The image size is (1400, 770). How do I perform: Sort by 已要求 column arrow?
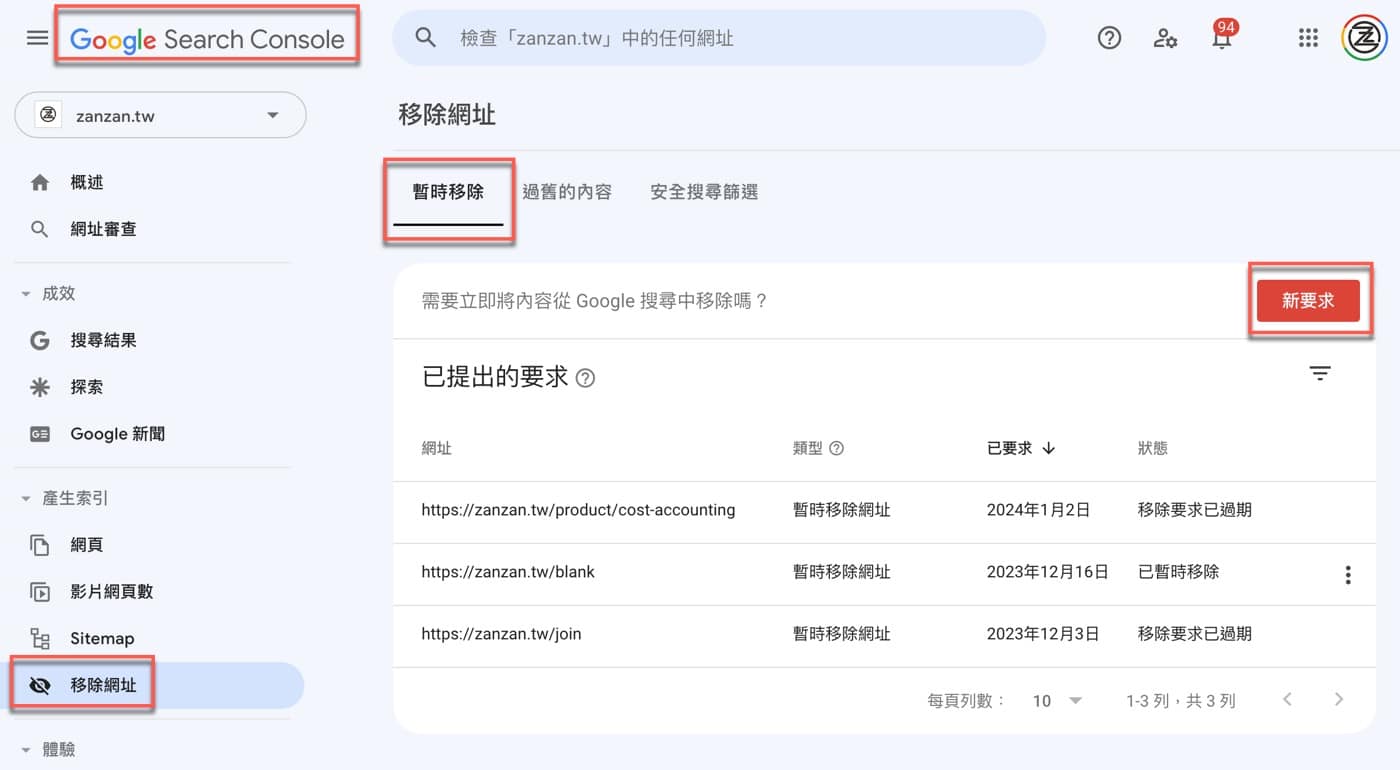[x=1048, y=449]
